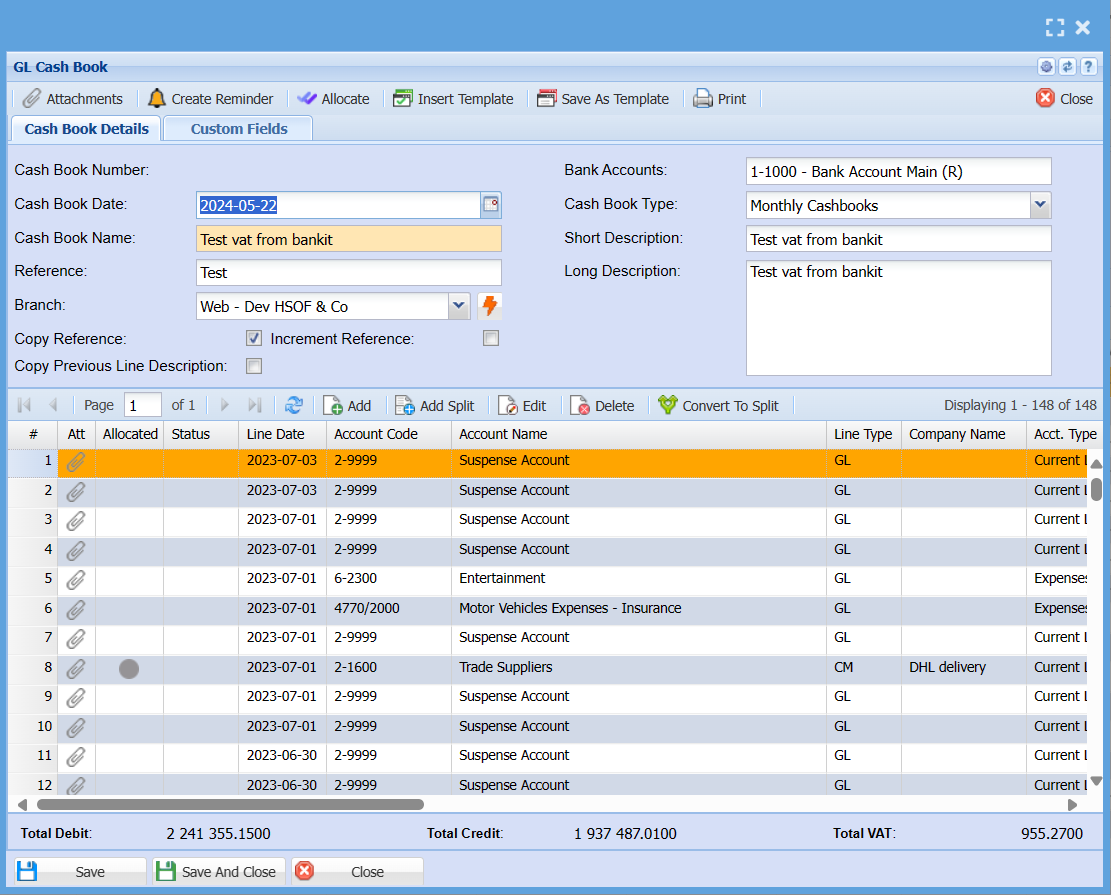Screen dimensions: 1111x895
Task: Open the Allocate tool
Action: (334, 99)
